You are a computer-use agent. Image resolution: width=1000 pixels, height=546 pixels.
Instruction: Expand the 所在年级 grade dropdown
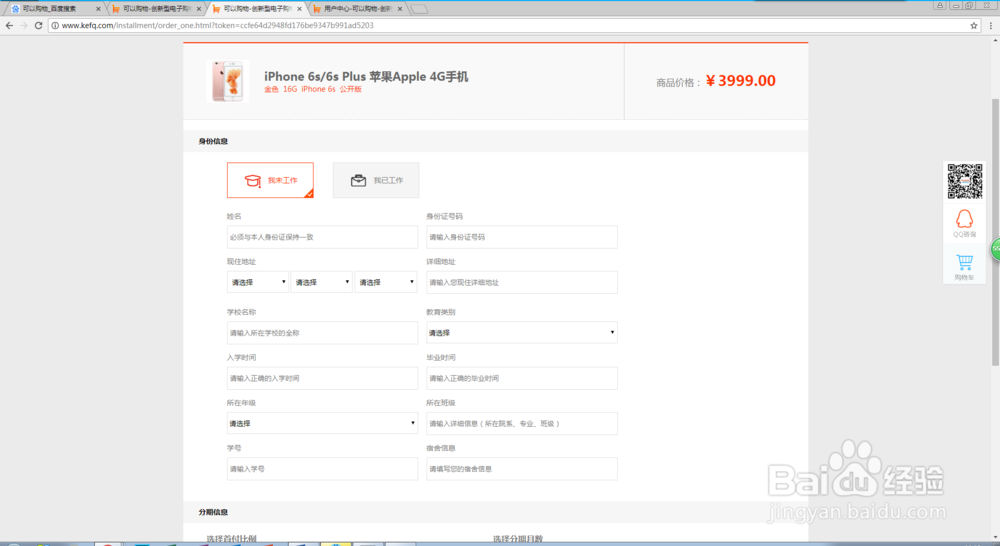322,424
